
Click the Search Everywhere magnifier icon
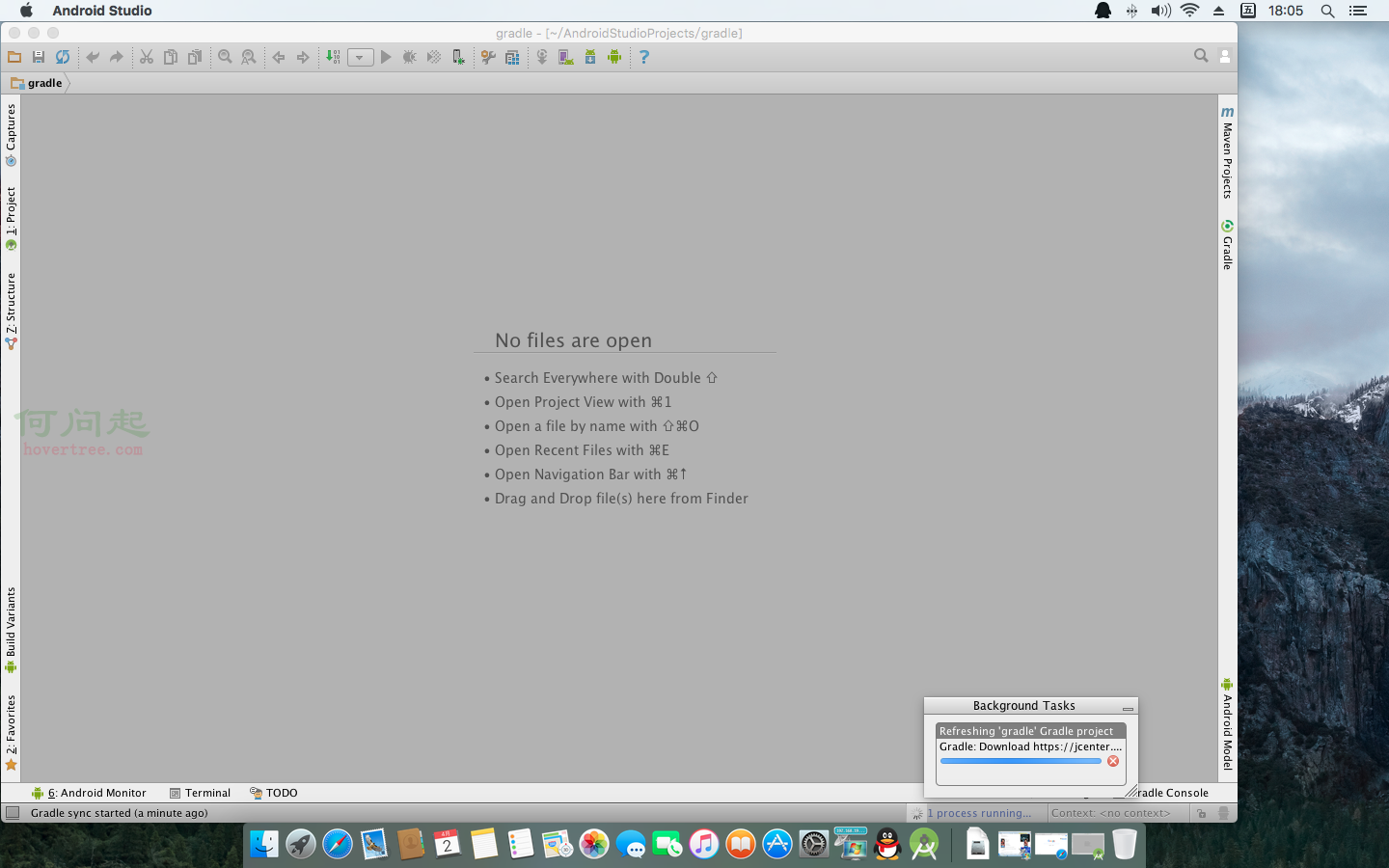click(x=1201, y=56)
